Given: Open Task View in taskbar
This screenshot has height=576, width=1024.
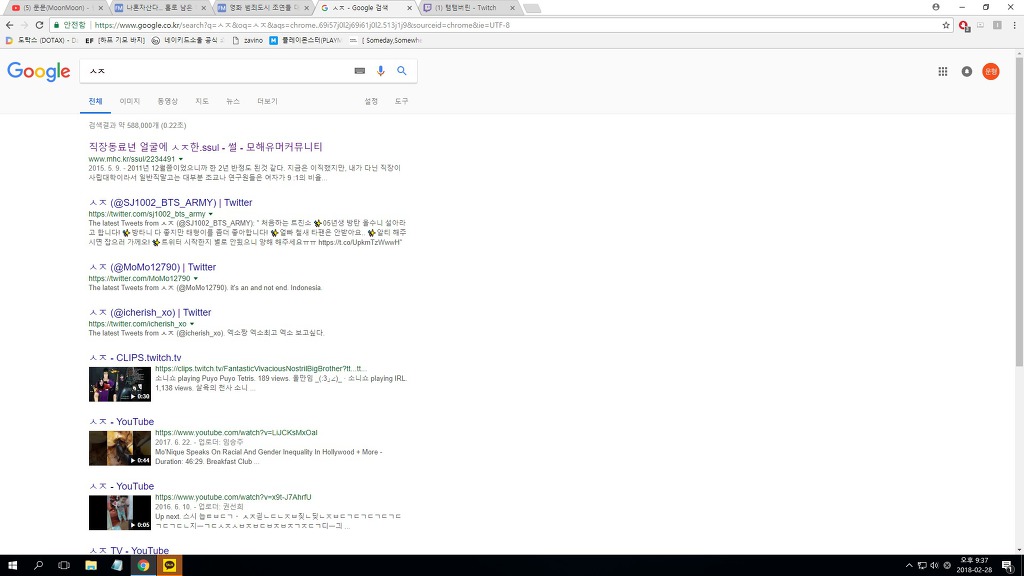Looking at the screenshot, I should coord(64,565).
